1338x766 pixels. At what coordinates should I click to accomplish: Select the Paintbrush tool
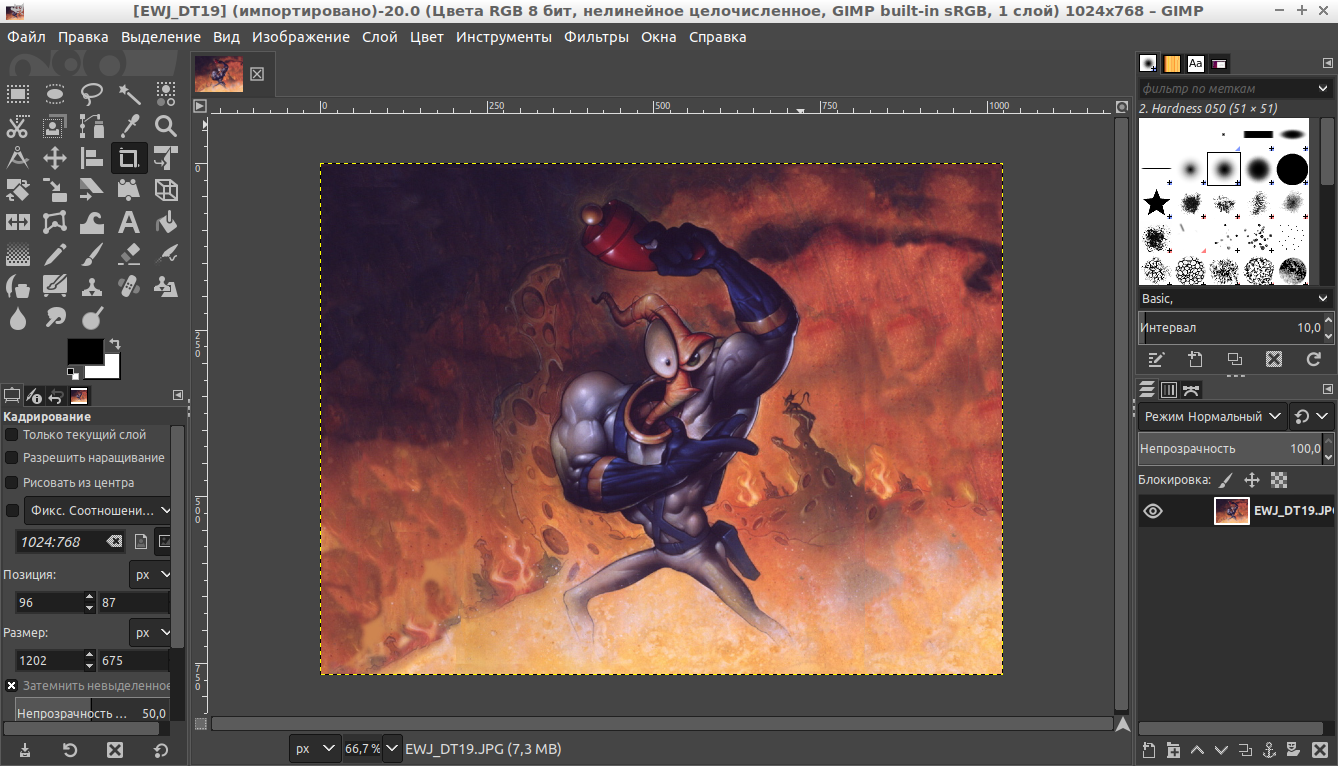pyautogui.click(x=92, y=254)
